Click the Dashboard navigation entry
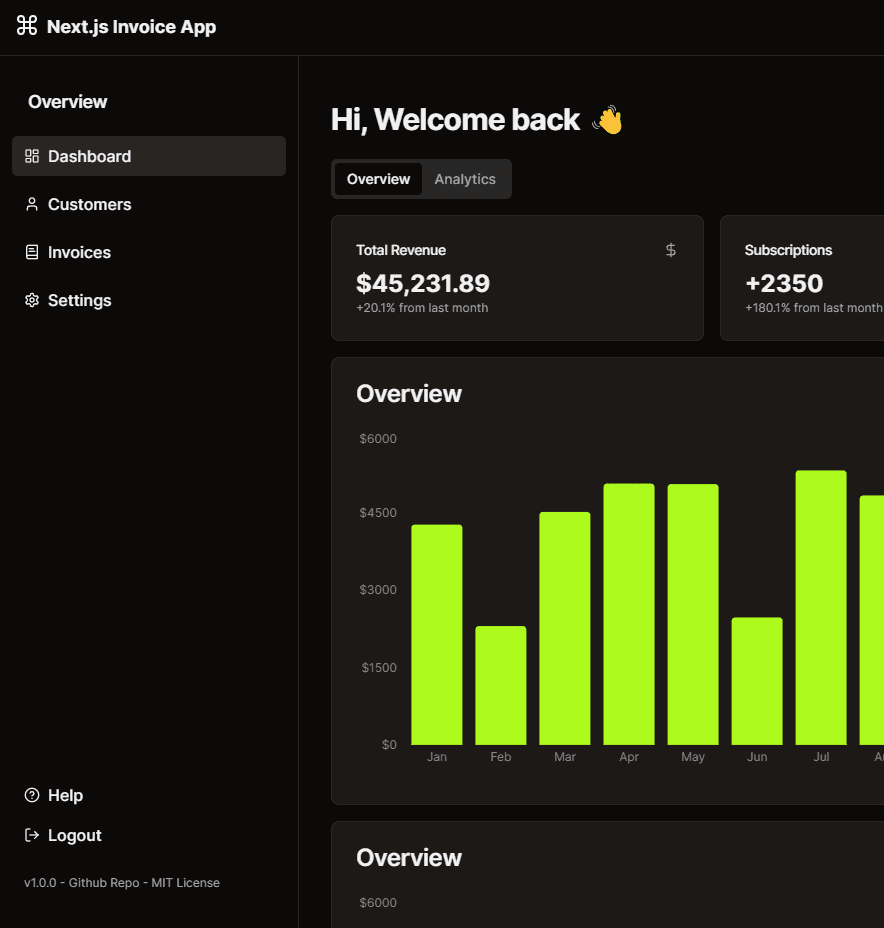 (90, 156)
